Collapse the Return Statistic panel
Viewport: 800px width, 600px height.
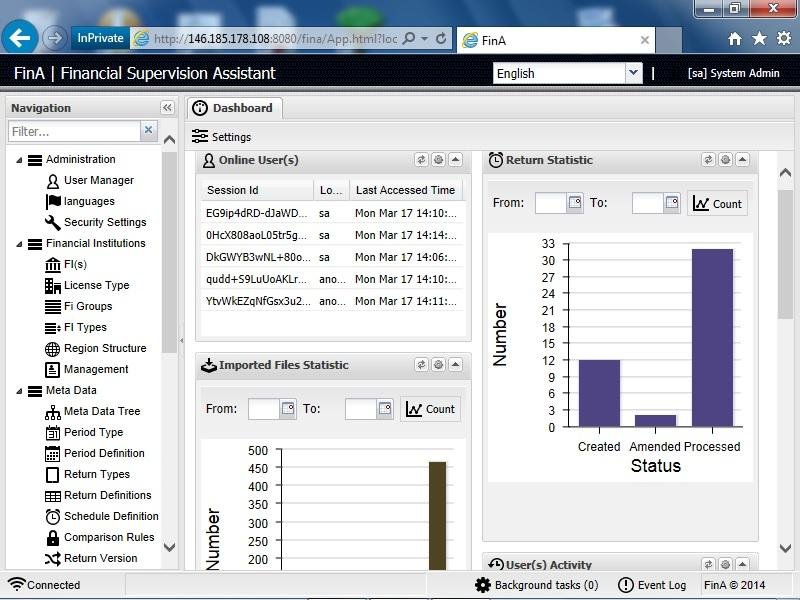tap(744, 160)
